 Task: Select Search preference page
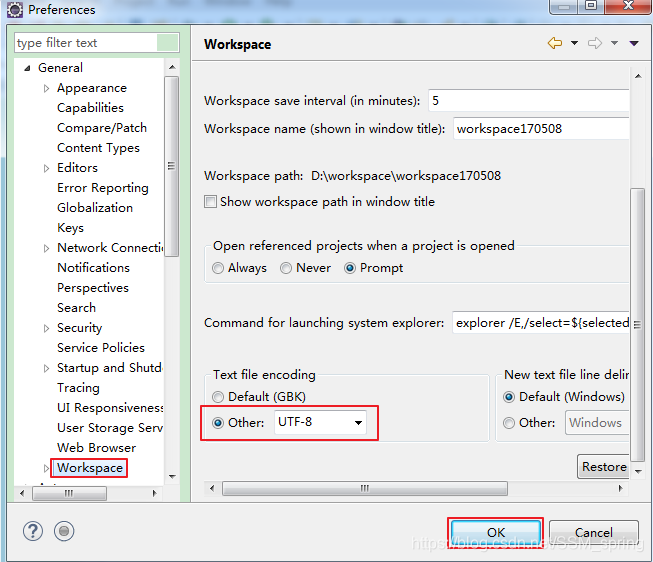(x=76, y=307)
